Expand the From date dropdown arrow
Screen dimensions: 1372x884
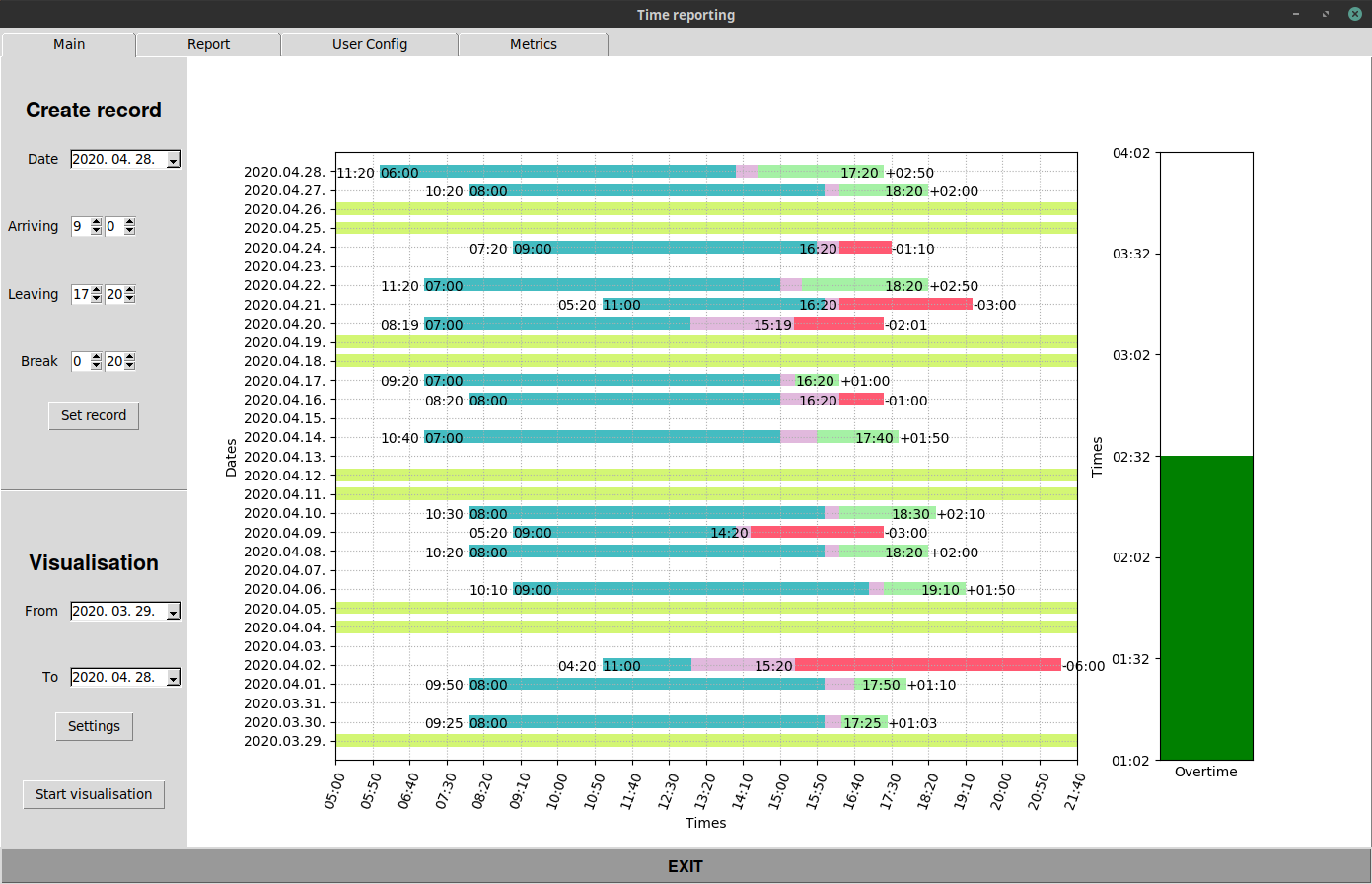(x=174, y=612)
